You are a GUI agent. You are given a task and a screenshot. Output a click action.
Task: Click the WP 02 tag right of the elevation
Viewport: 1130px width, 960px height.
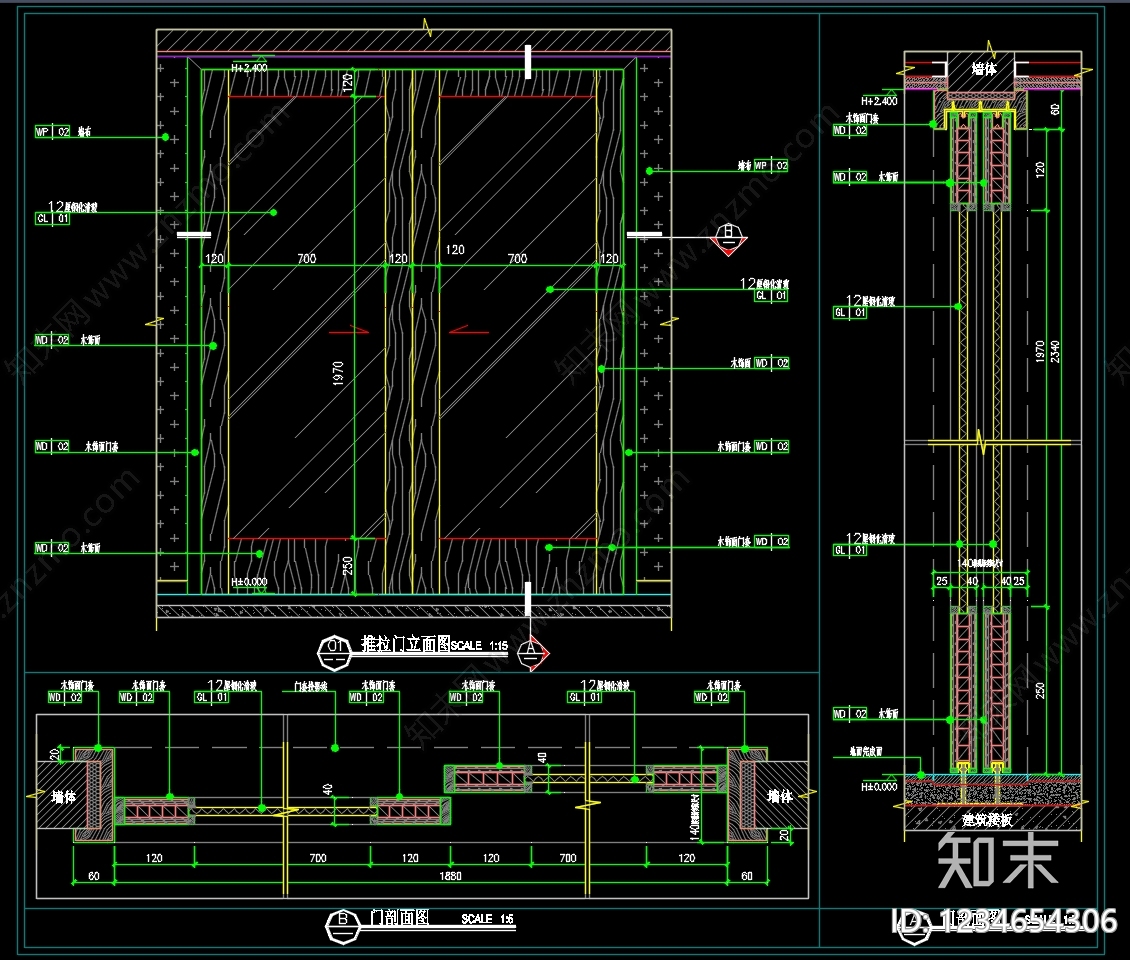click(x=771, y=166)
